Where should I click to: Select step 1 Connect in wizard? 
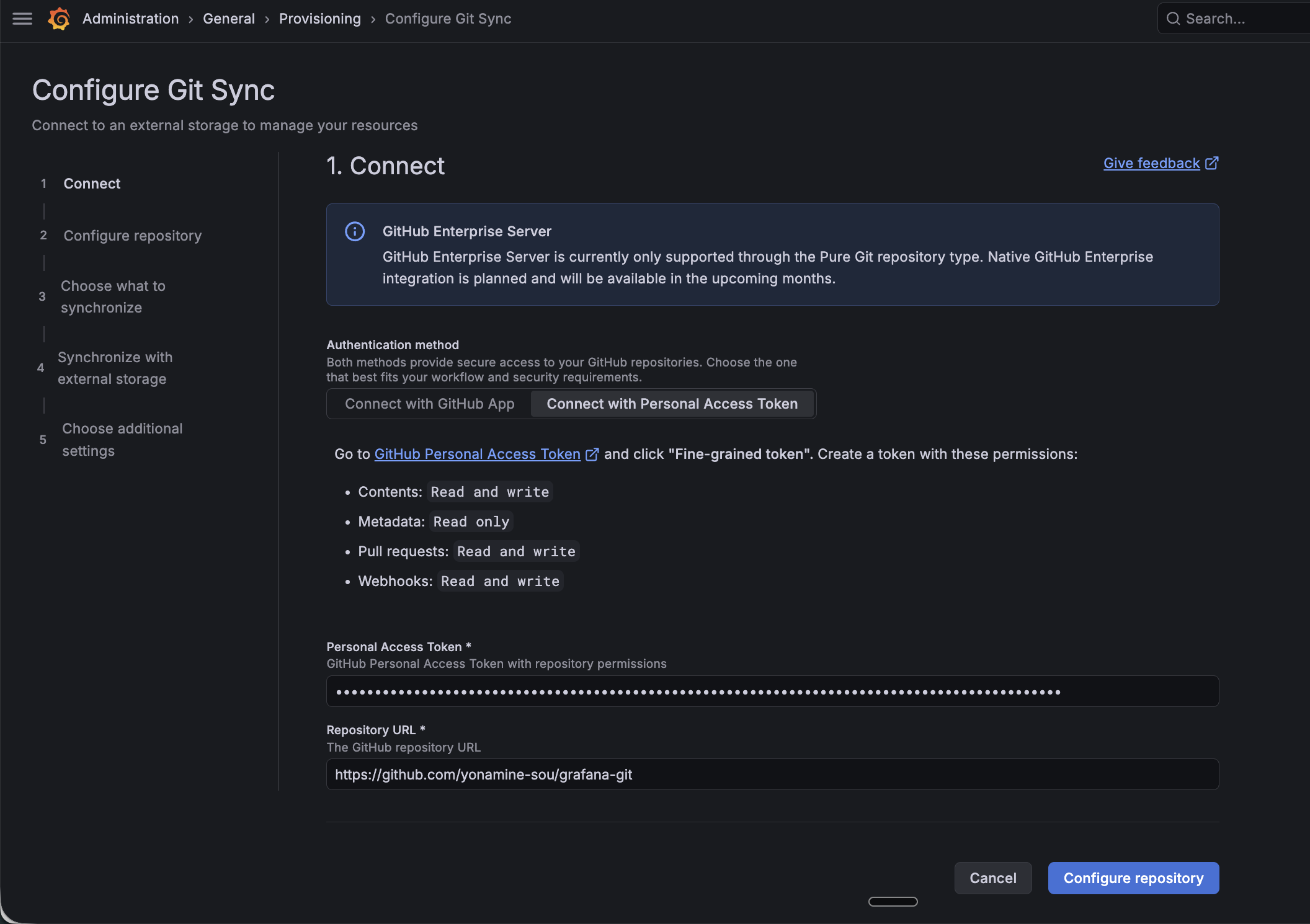tap(92, 184)
